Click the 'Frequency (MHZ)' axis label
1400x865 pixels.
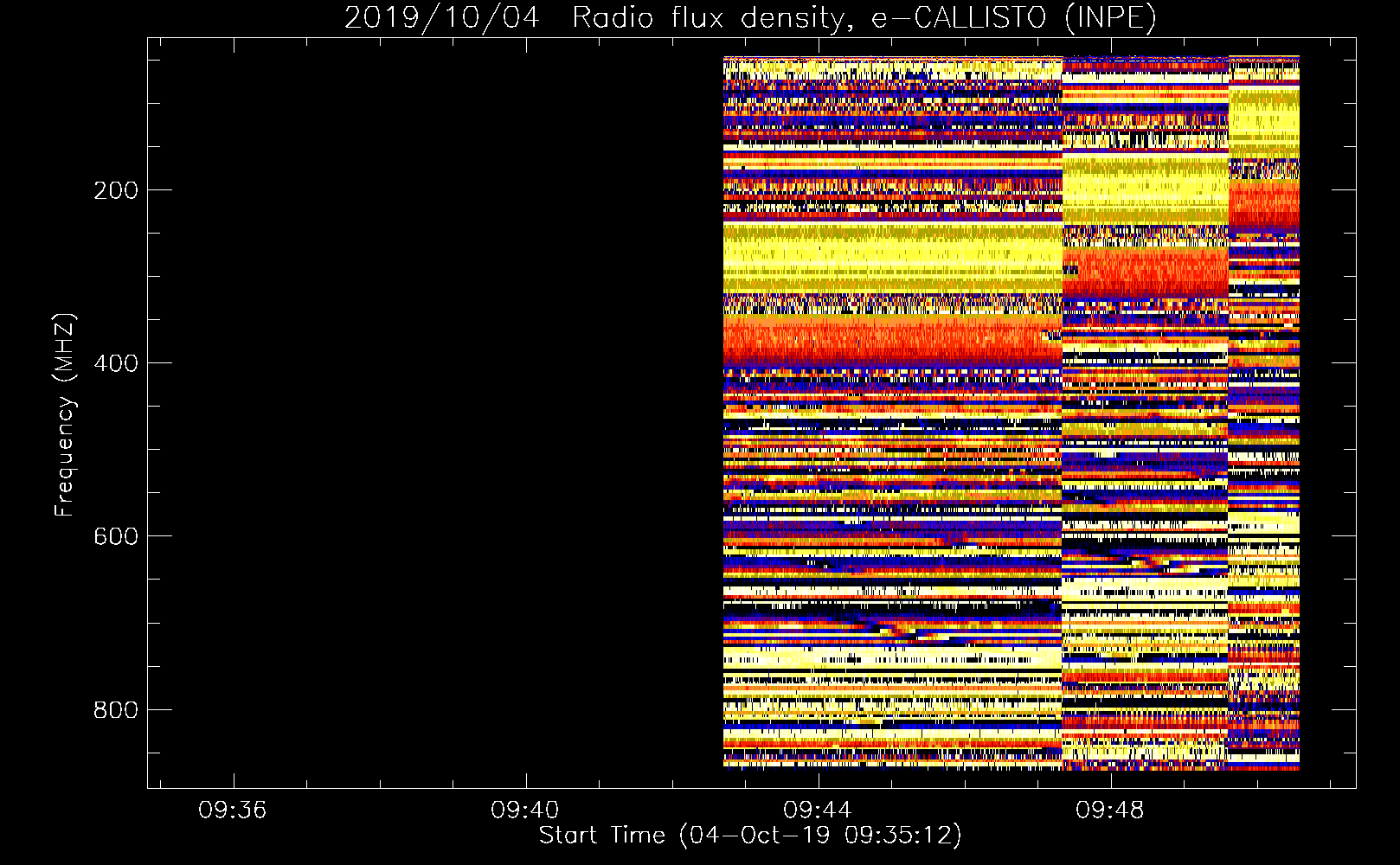[64, 415]
